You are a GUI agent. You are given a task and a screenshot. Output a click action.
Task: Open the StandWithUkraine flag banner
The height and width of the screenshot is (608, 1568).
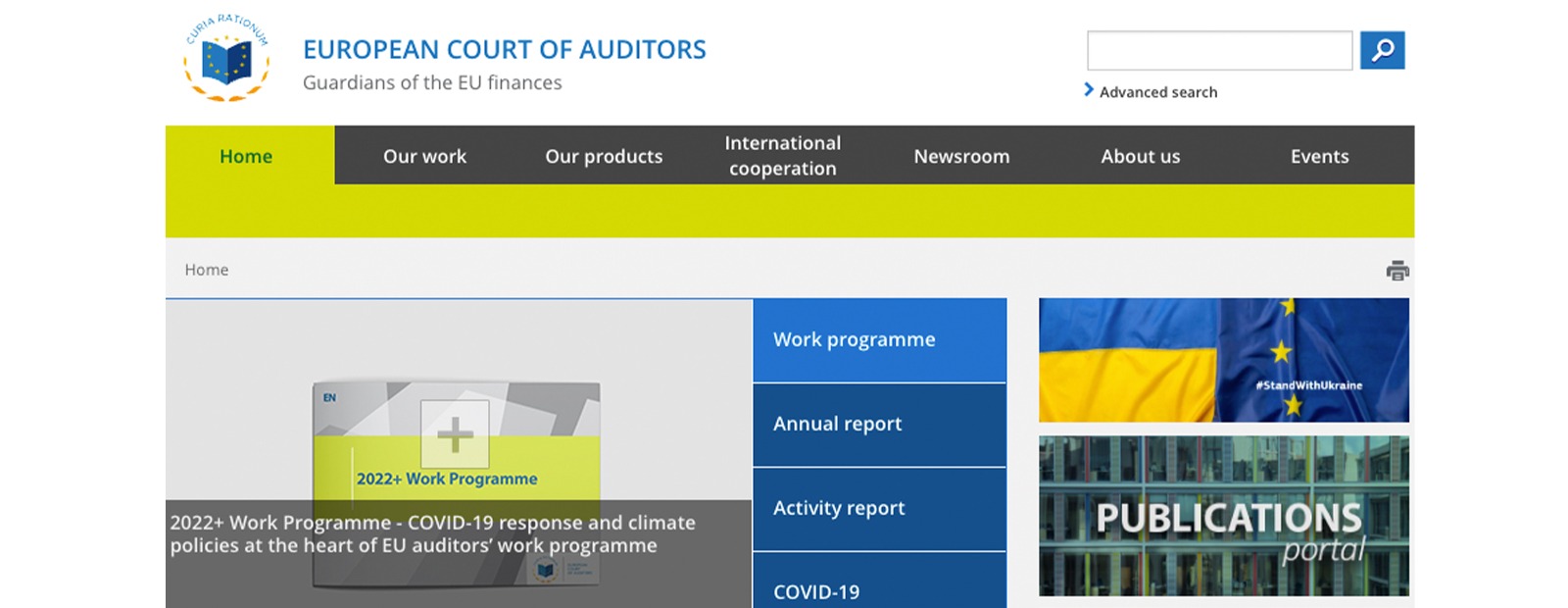(x=1224, y=360)
